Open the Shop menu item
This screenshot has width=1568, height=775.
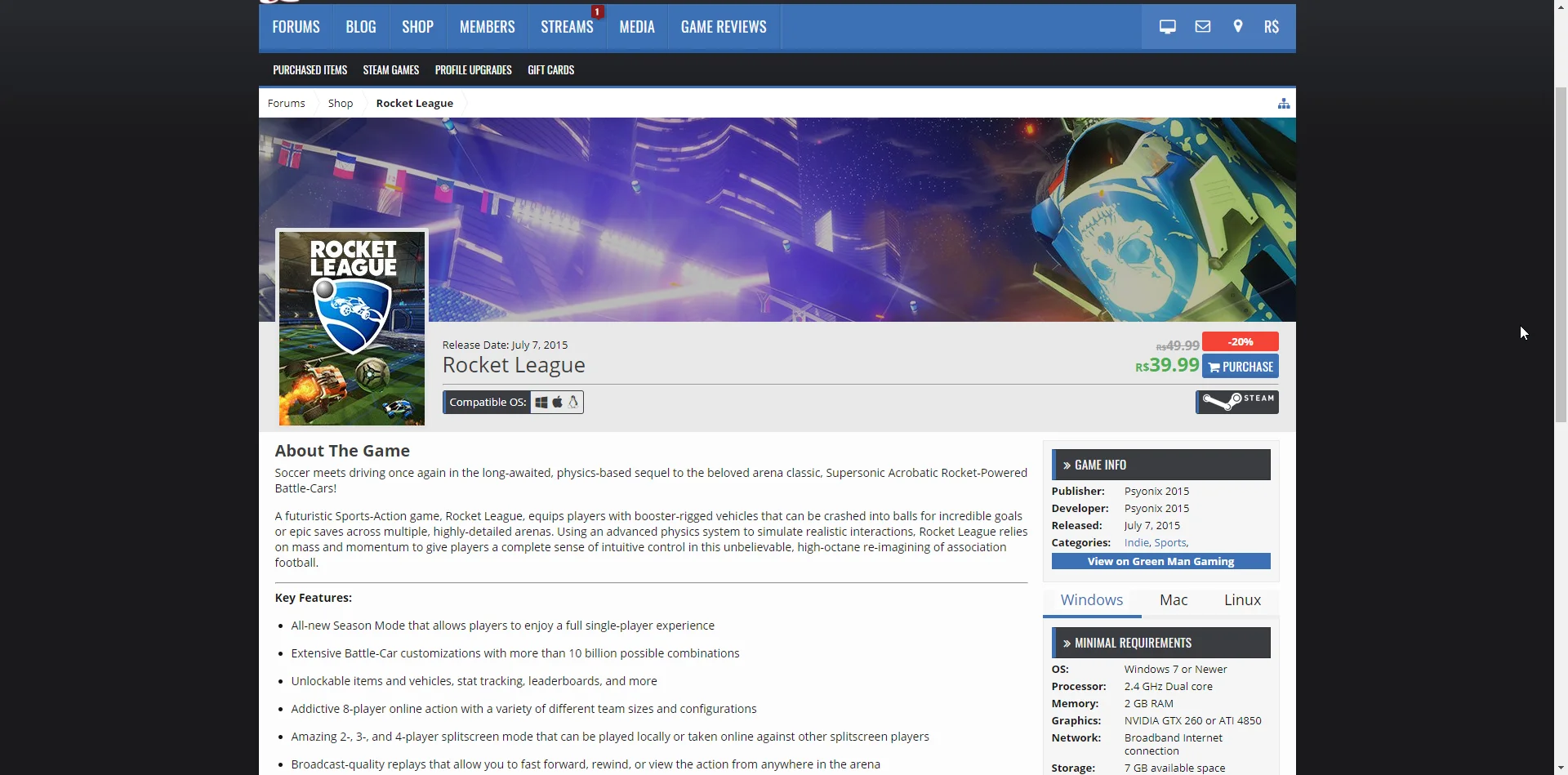tap(417, 27)
